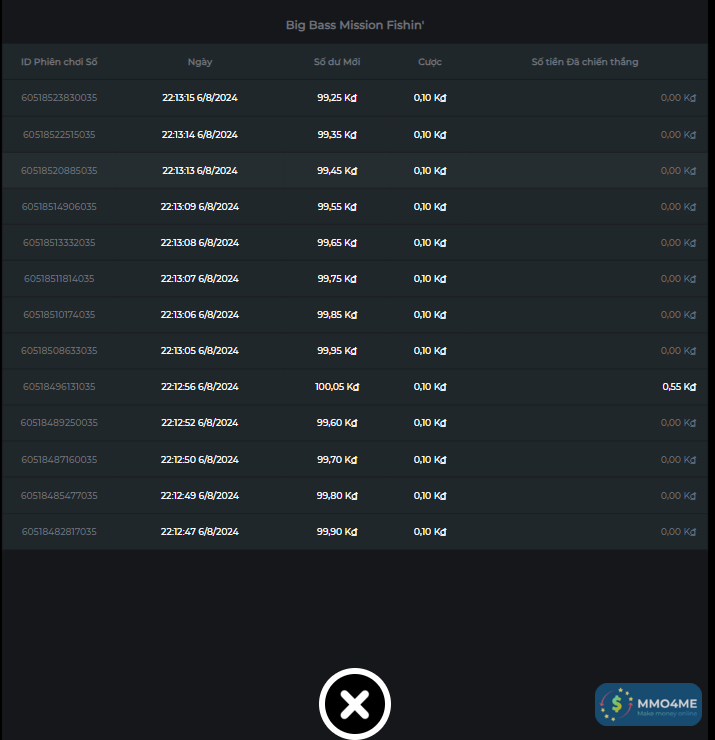715x740 pixels.
Task: Click 'Số tiền Đã chiến thắng' column header
Action: (585, 62)
